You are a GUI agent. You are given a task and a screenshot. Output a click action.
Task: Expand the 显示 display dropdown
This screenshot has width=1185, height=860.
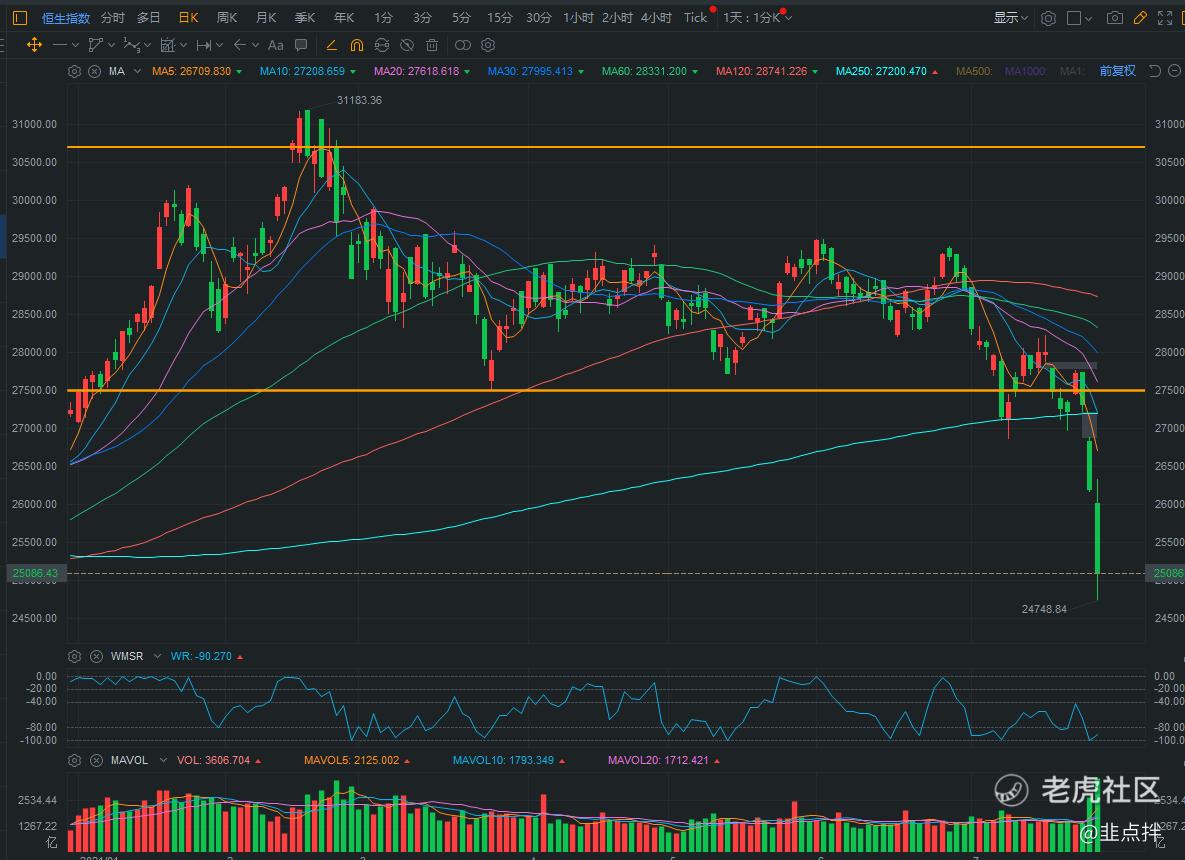click(x=1010, y=18)
